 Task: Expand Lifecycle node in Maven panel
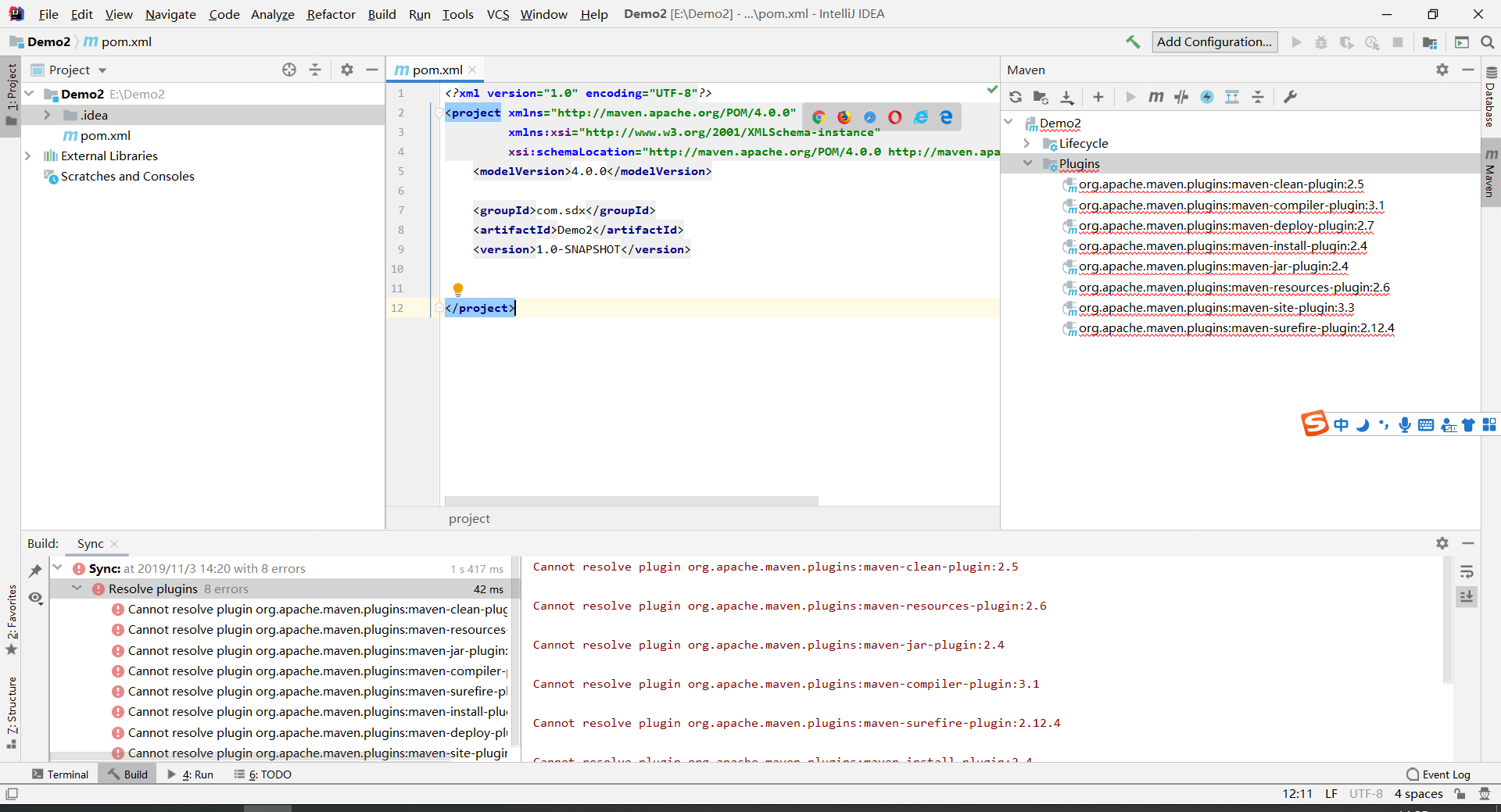[x=1027, y=144]
